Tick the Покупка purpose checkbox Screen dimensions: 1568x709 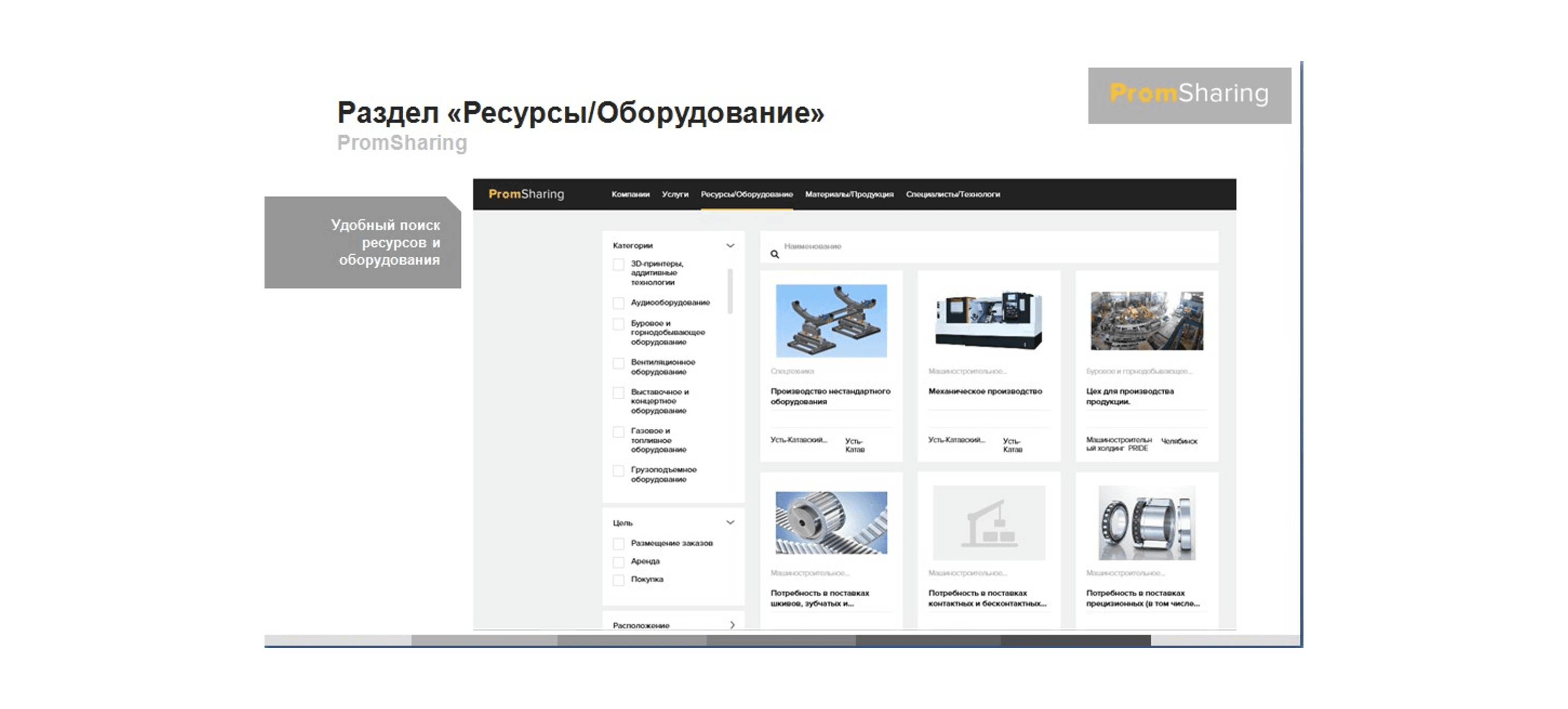pyautogui.click(x=619, y=580)
